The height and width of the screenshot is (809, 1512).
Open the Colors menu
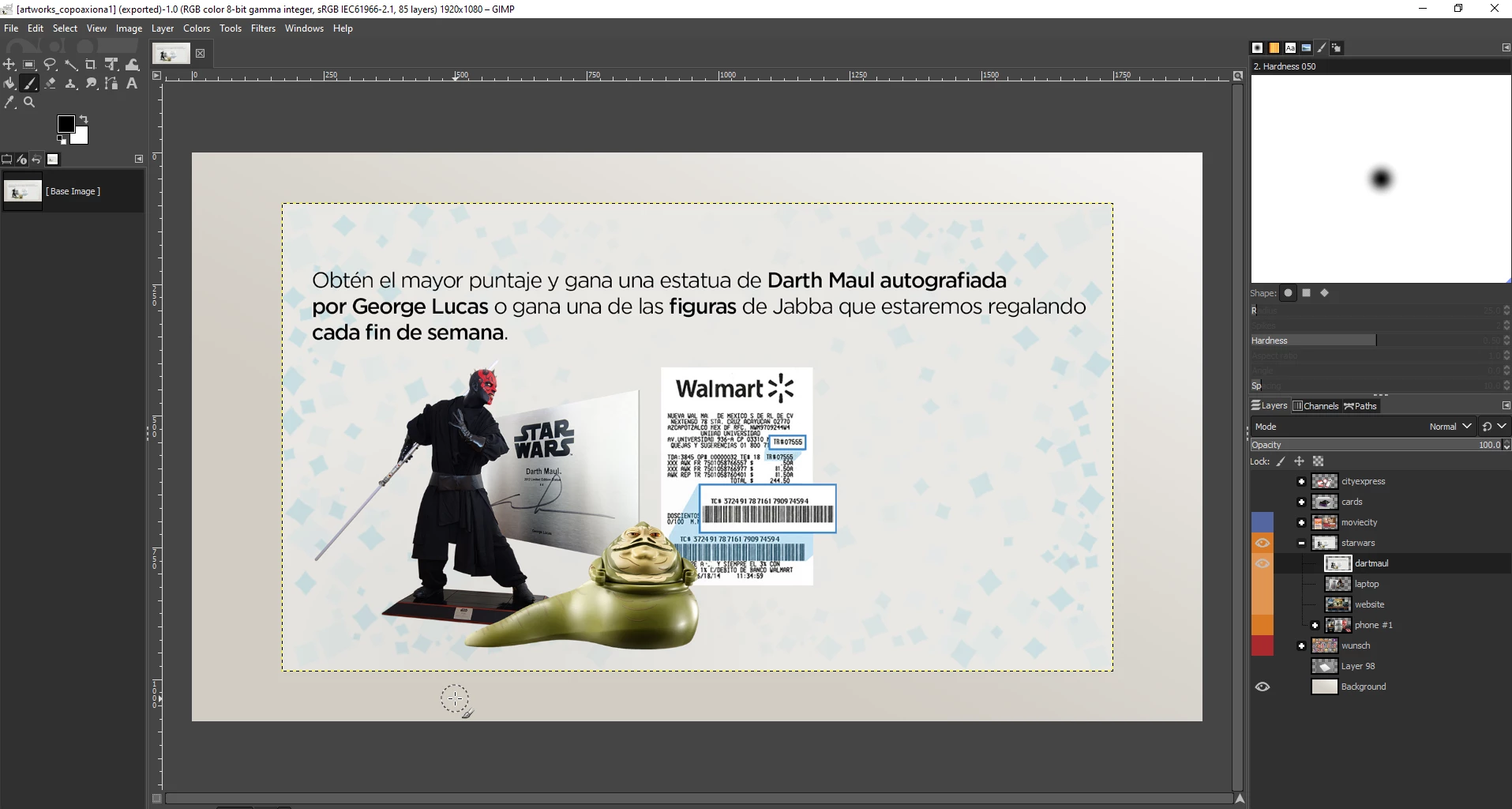(197, 28)
